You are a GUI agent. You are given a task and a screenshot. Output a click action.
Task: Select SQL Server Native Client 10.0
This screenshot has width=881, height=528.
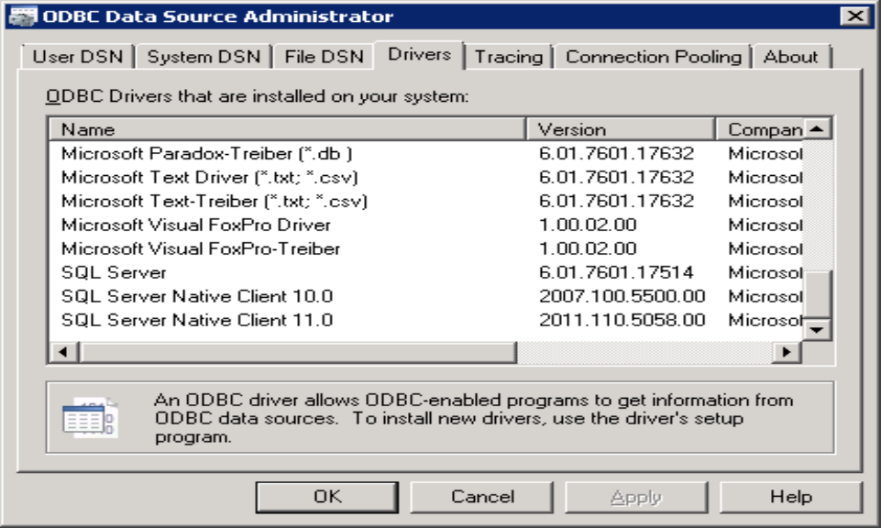197,296
